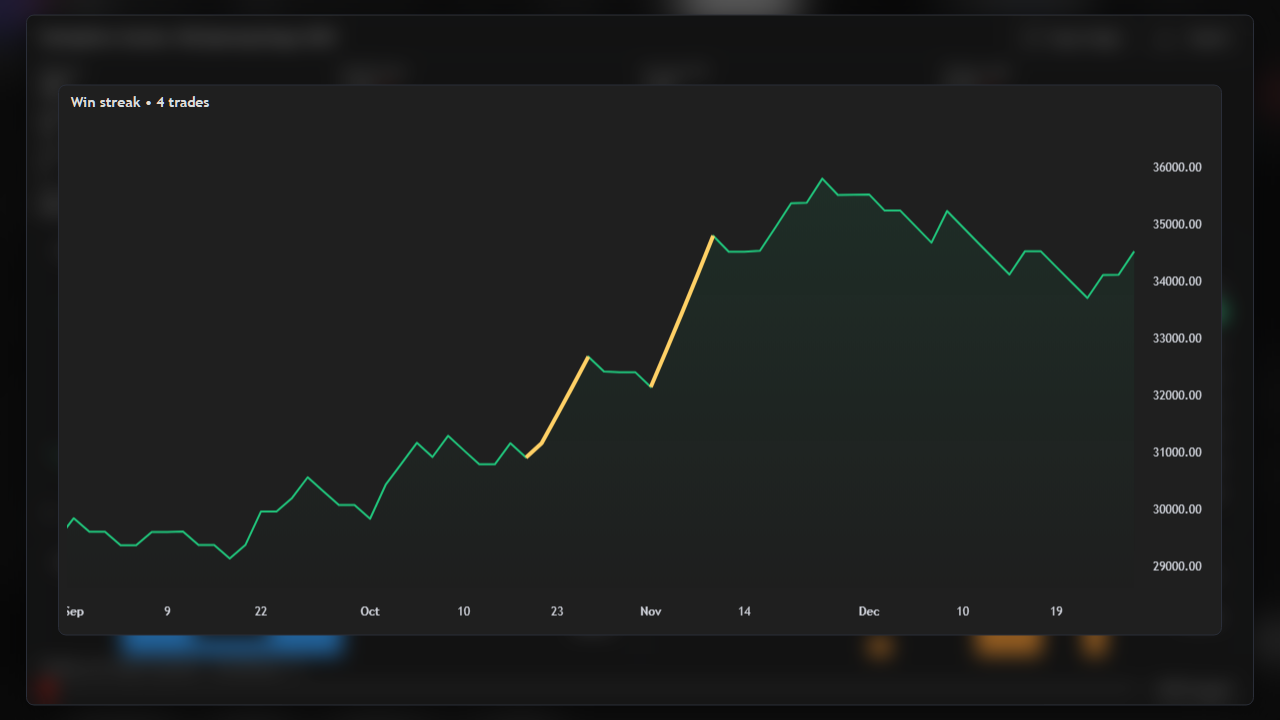
Task: Click the 33000.00 price axis label
Action: (x=1177, y=338)
